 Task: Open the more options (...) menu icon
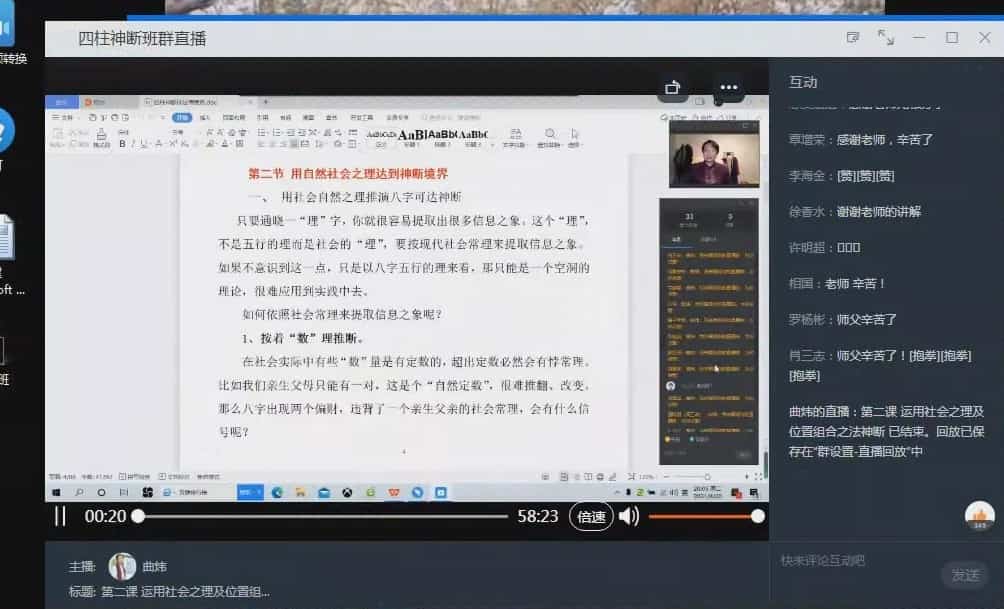pos(730,89)
